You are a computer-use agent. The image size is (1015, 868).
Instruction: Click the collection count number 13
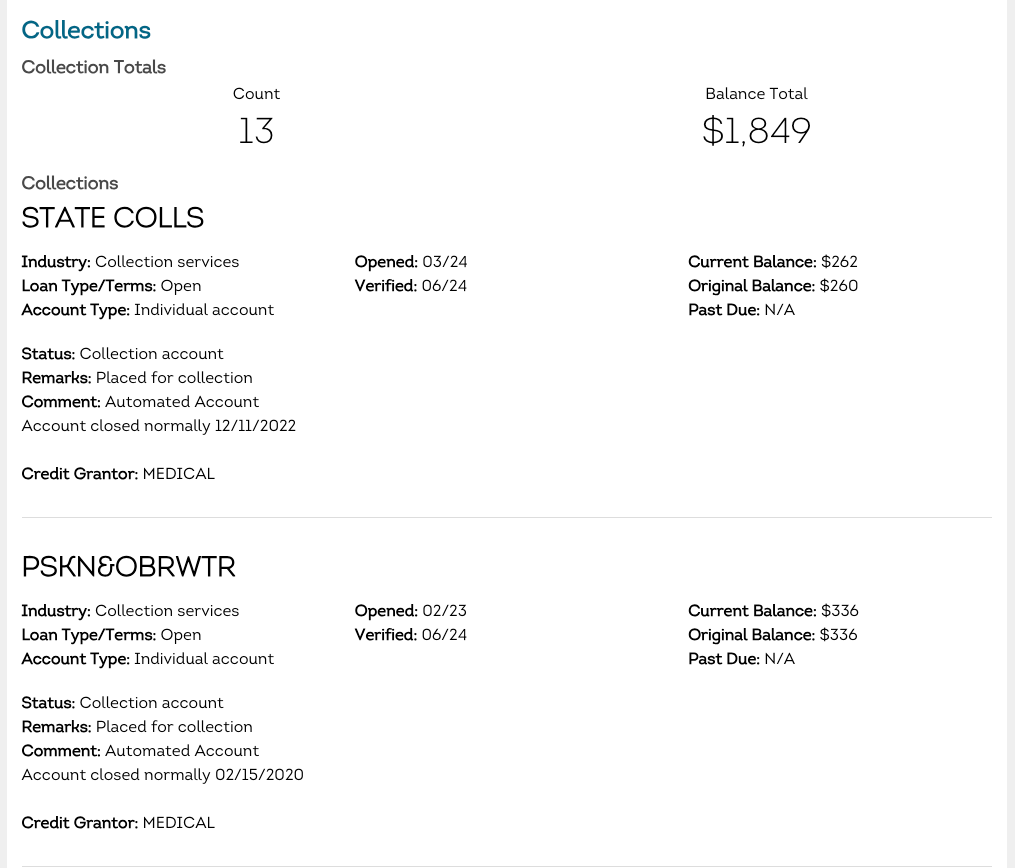(x=256, y=131)
